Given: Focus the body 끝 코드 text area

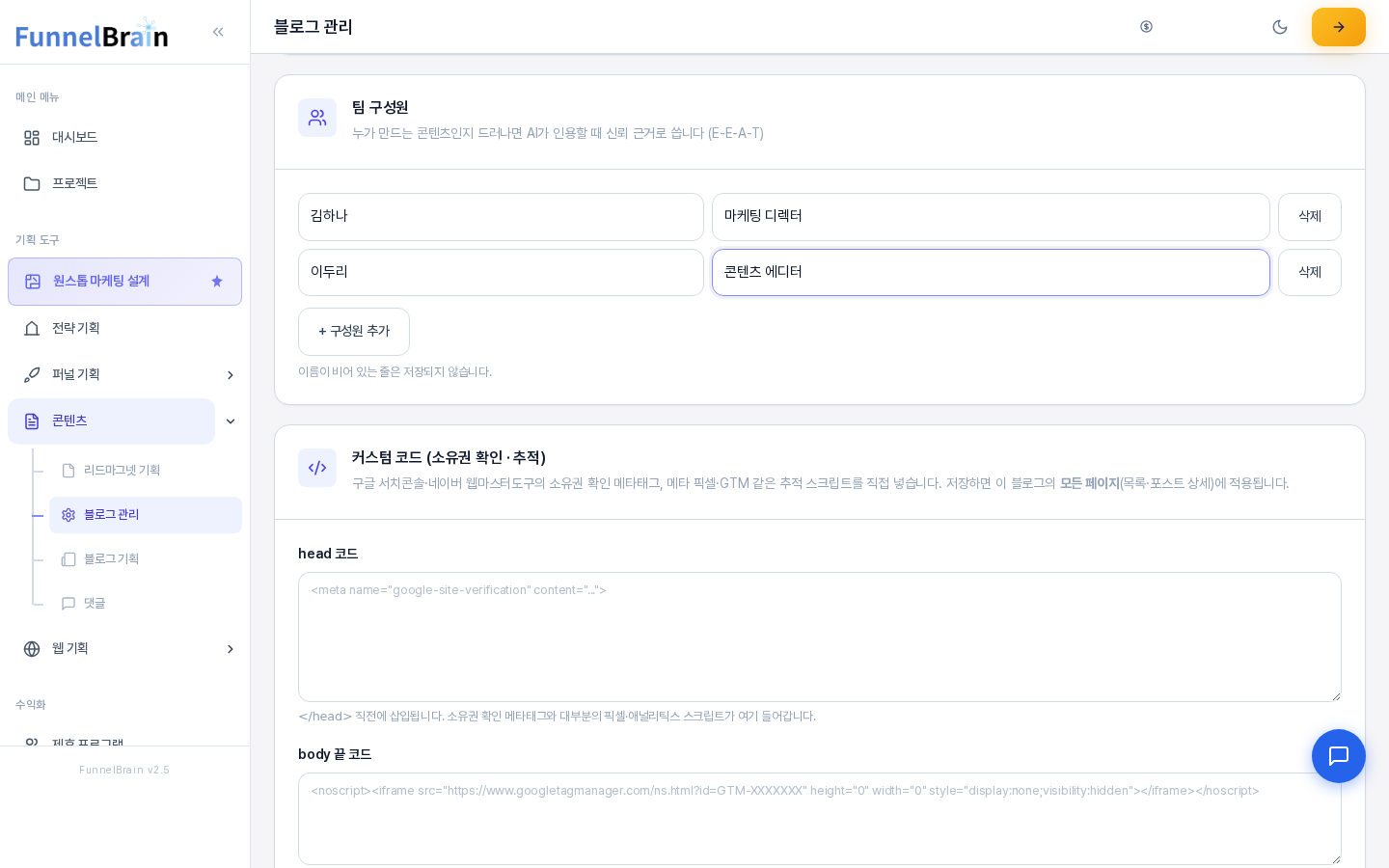Looking at the screenshot, I should pyautogui.click(x=820, y=819).
